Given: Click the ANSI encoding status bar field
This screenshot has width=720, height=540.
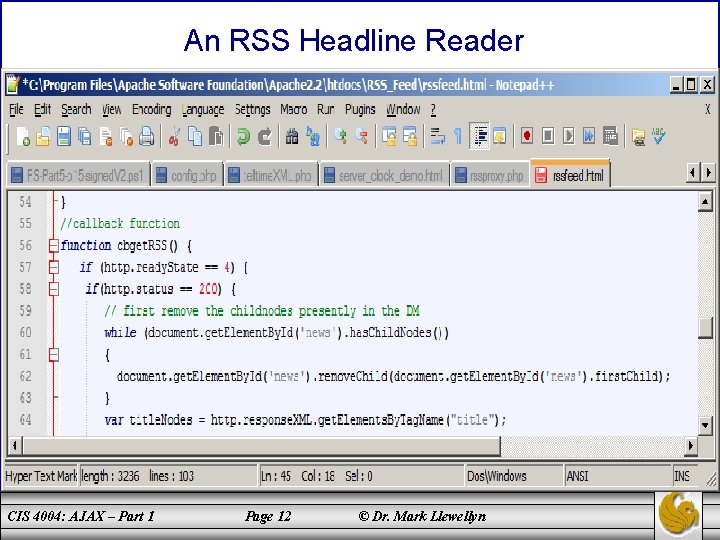Looking at the screenshot, I should tap(617, 476).
